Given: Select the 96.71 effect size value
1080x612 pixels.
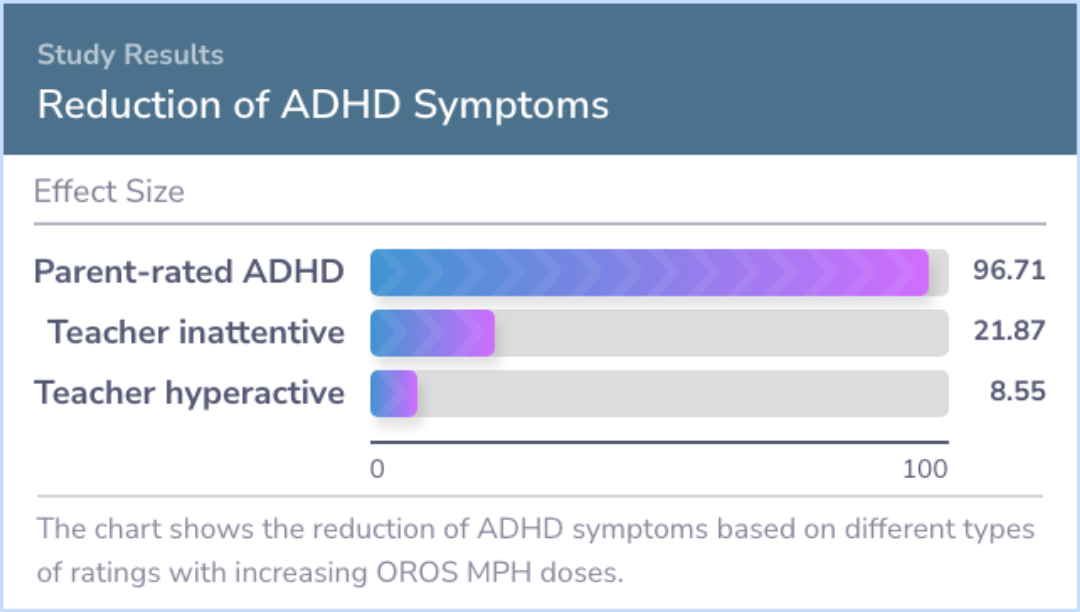Looking at the screenshot, I should 1008,270.
